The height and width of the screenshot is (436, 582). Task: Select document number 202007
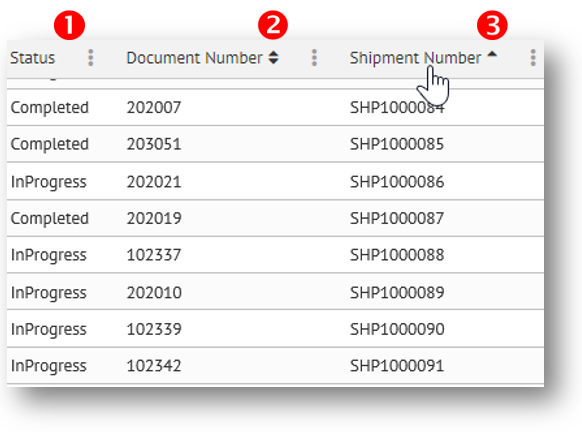[x=154, y=108]
